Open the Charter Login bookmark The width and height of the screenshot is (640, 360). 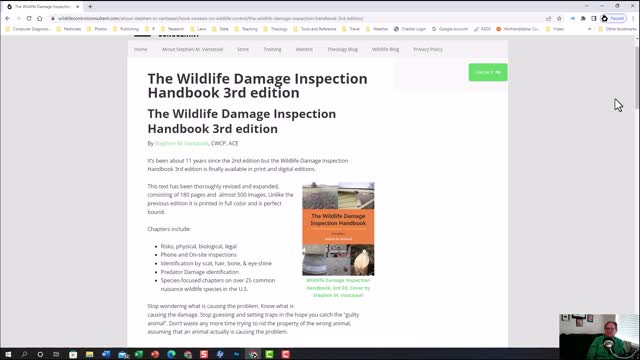coord(410,29)
